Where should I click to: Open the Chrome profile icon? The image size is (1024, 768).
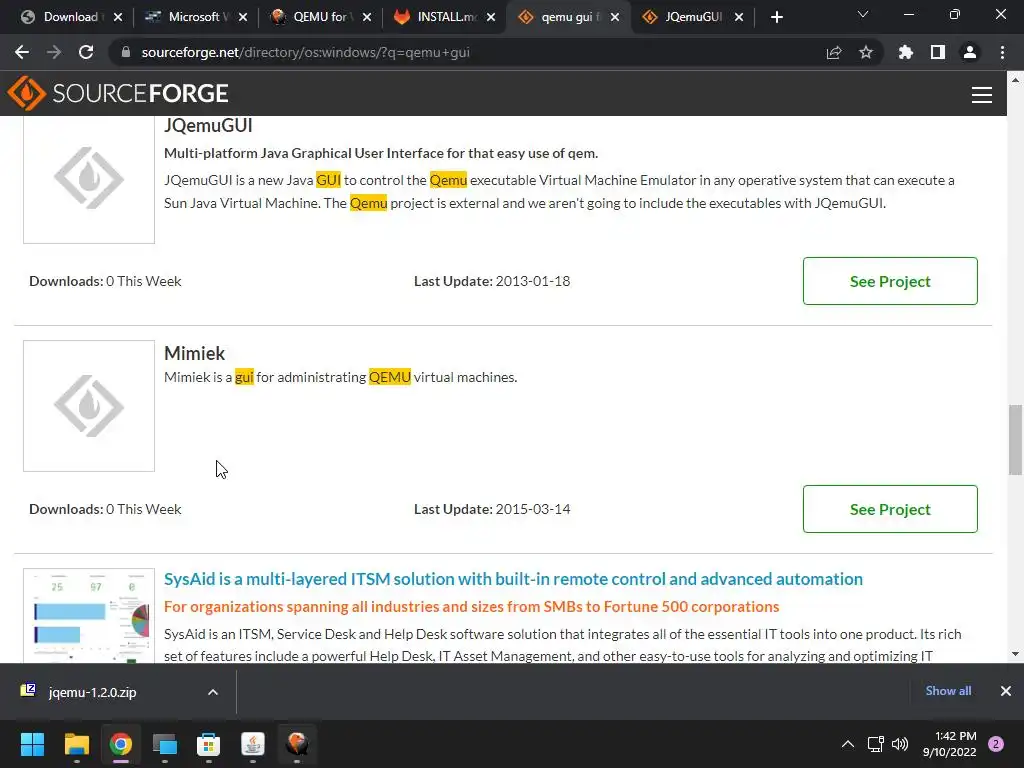(970, 52)
